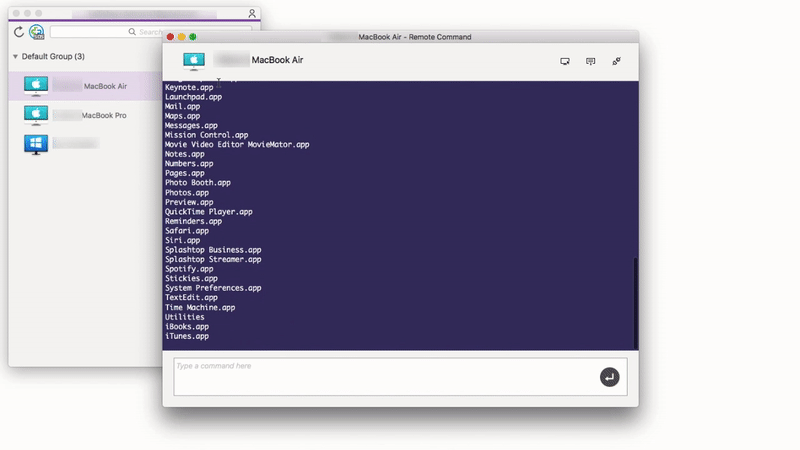The image size is (800, 450).
Task: Click the disconnect plug icon
Action: [x=616, y=61]
